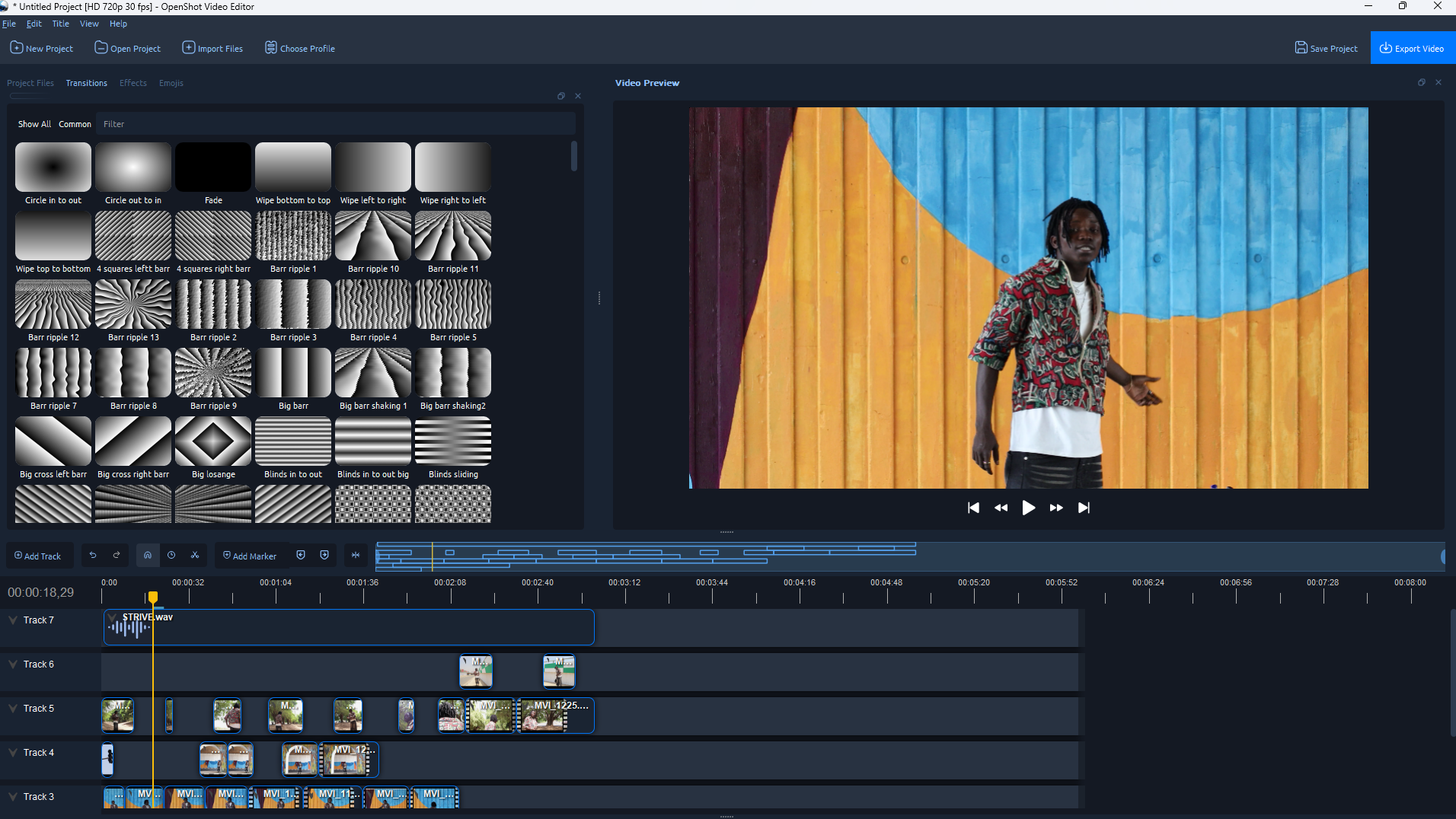The width and height of the screenshot is (1456, 819).
Task: Click the fast forward button under the preview
Action: [1056, 508]
